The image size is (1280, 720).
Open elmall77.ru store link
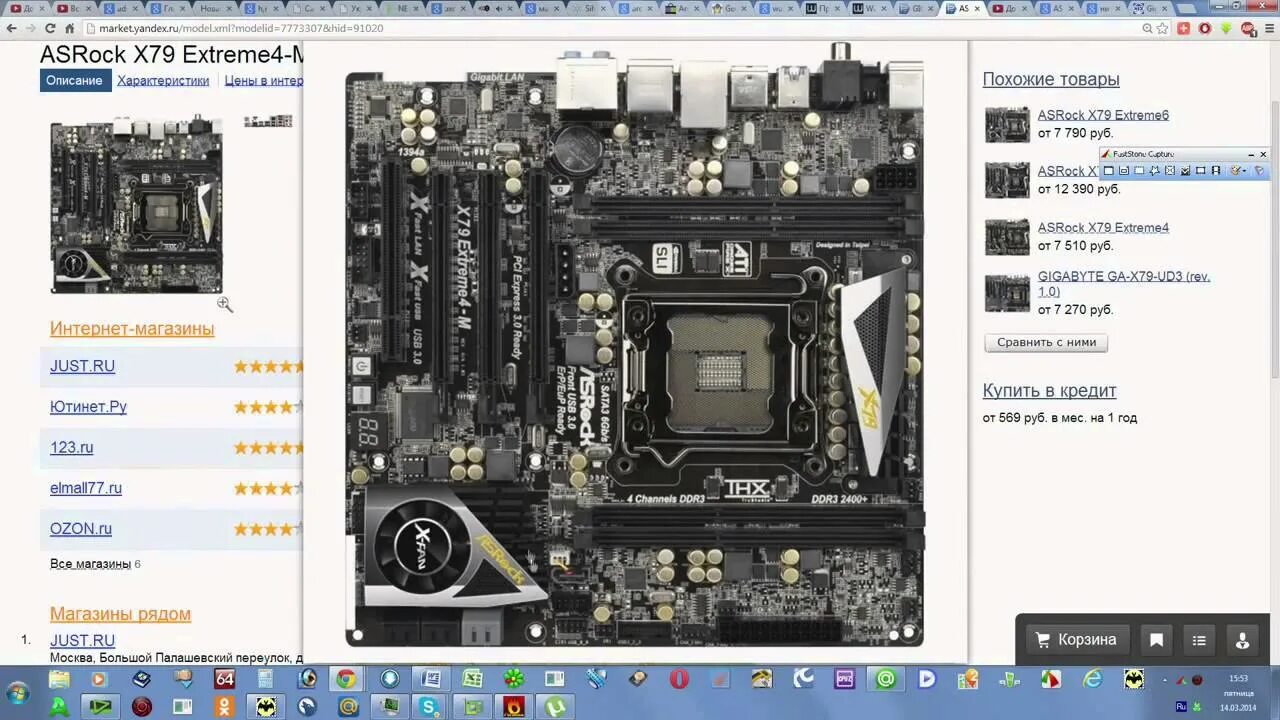pyautogui.click(x=86, y=488)
